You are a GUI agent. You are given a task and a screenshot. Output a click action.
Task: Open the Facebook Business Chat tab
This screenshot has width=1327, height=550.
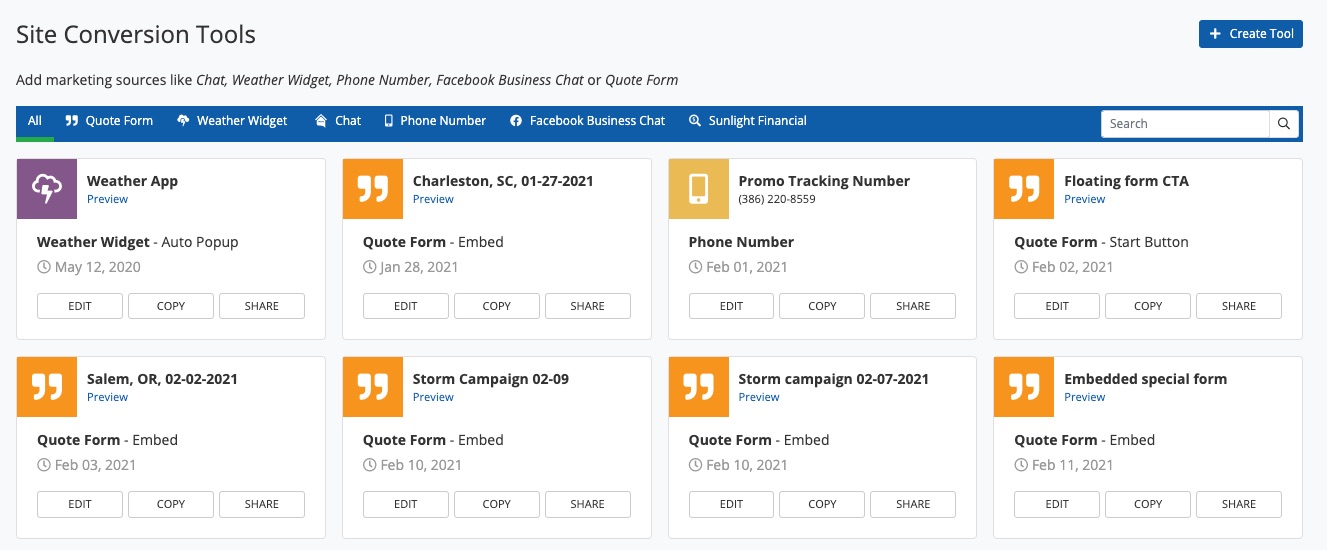click(587, 121)
